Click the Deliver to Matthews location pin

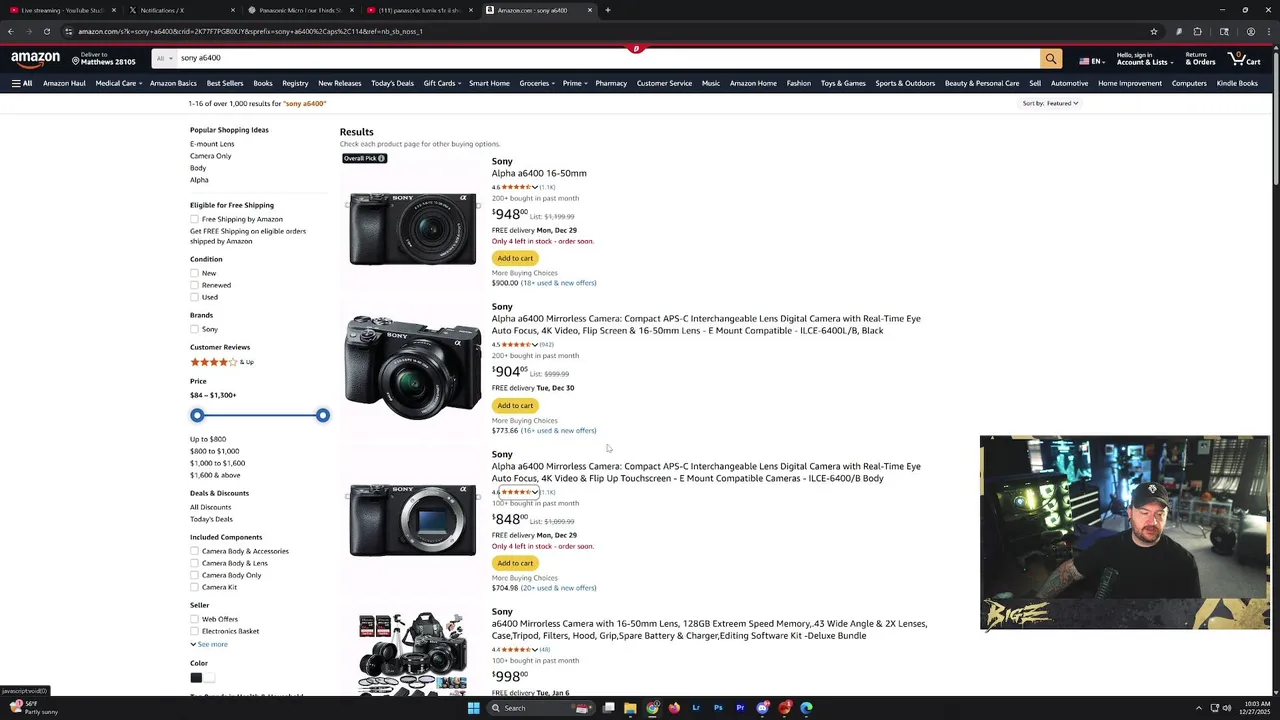point(75,61)
